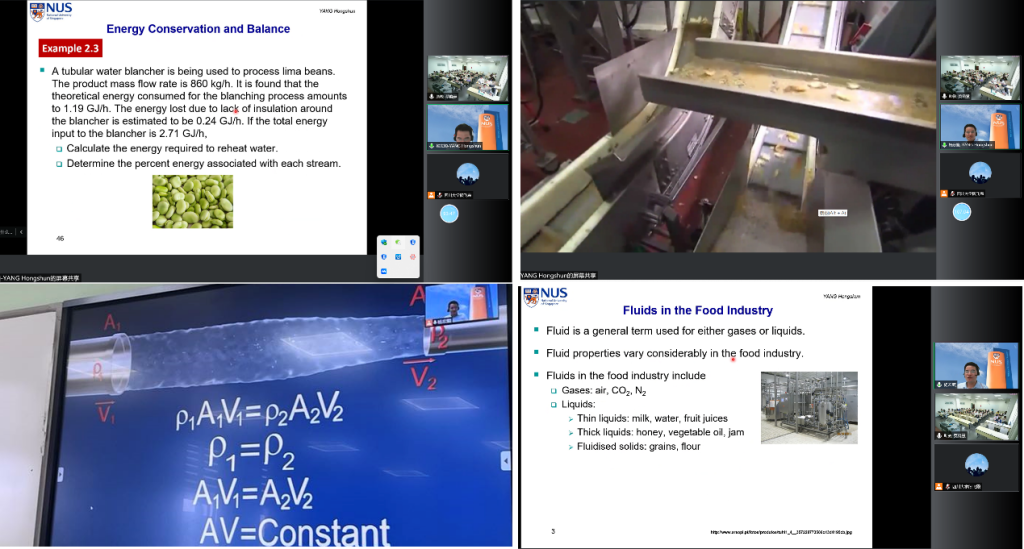Click the NUS logo on the Energy Conservation slide
1024x549 pixels.
click(51, 11)
